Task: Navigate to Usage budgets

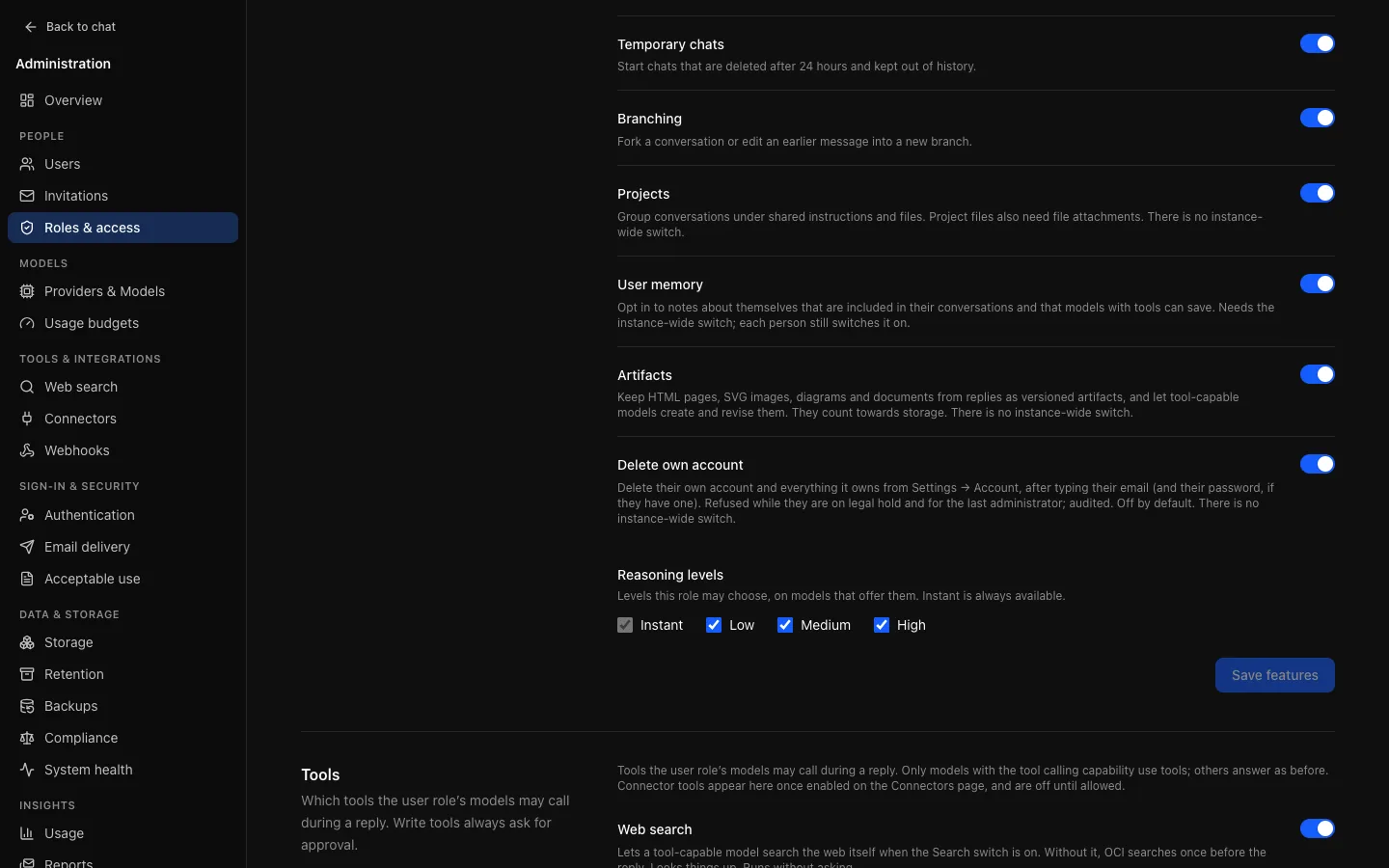Action: (x=123, y=323)
